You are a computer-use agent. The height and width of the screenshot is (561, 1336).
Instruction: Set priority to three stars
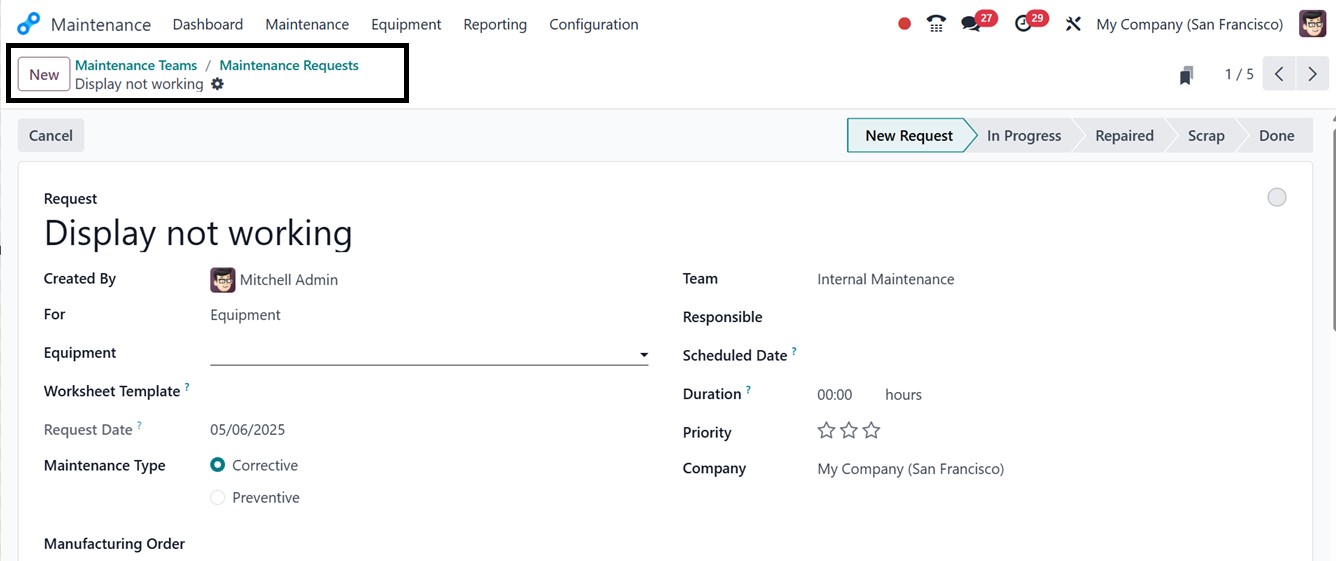tap(872, 431)
